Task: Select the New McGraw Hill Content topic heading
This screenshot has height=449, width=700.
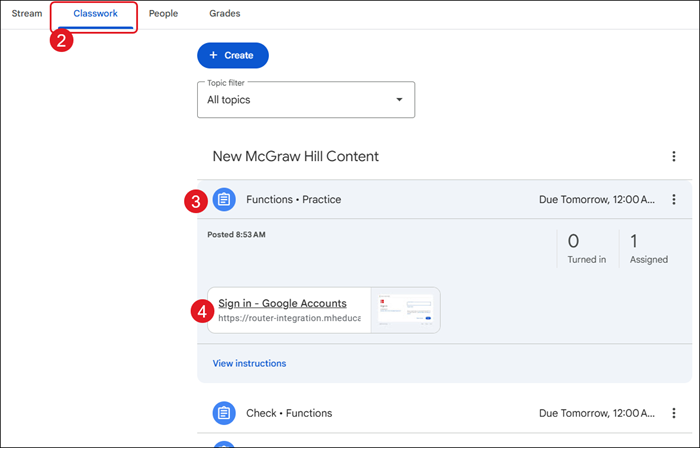Action: (x=295, y=157)
